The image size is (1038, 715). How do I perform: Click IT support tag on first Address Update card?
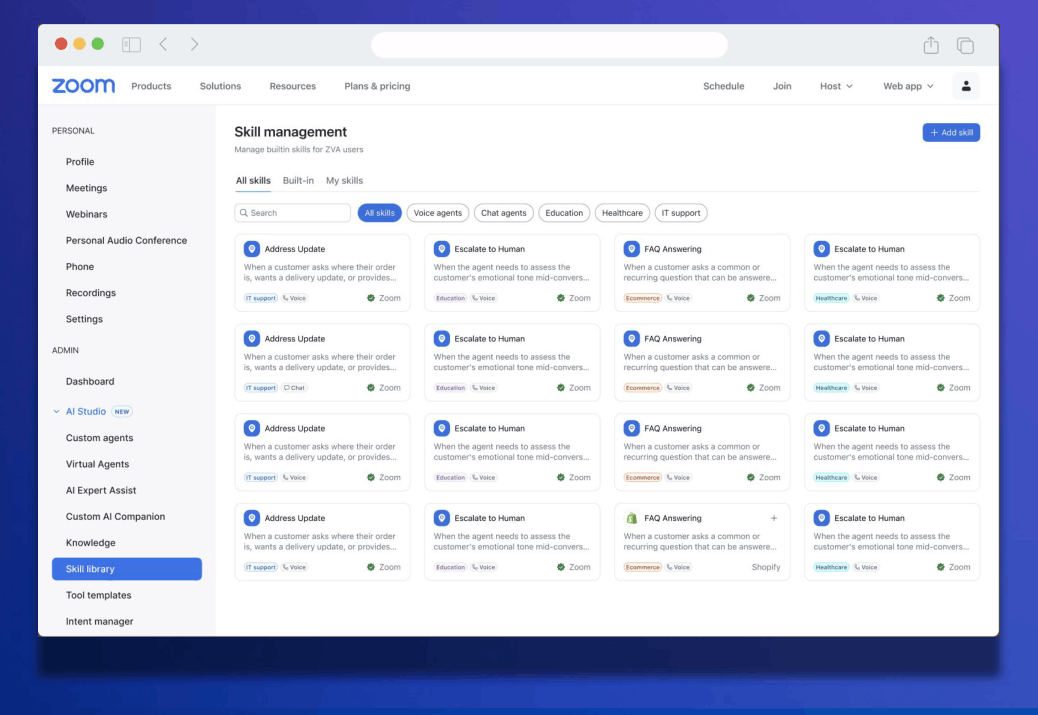click(x=260, y=298)
